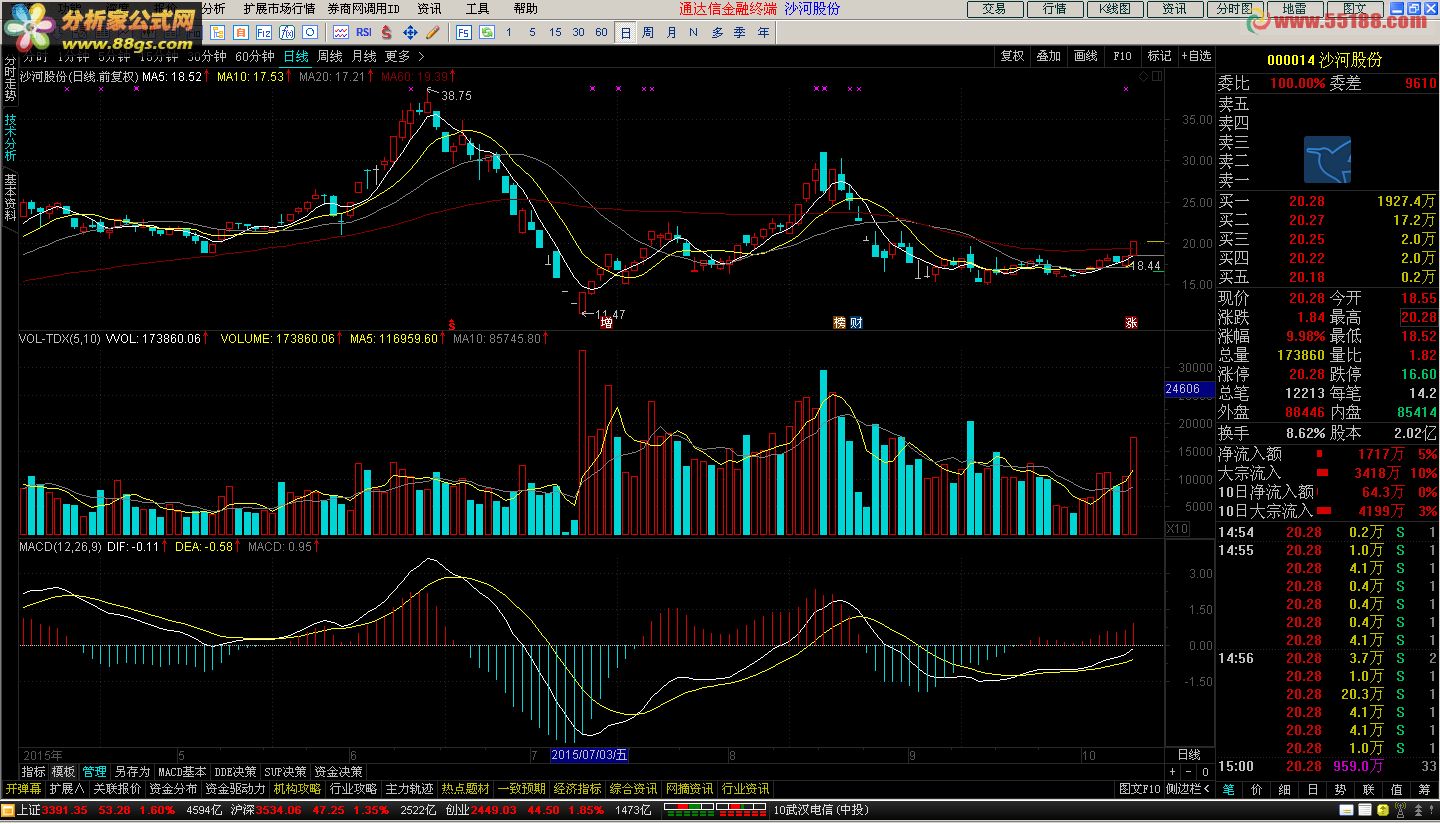Open the 多 multi-period toolbar option
Viewport: 1440px width, 824px height.
tap(716, 32)
